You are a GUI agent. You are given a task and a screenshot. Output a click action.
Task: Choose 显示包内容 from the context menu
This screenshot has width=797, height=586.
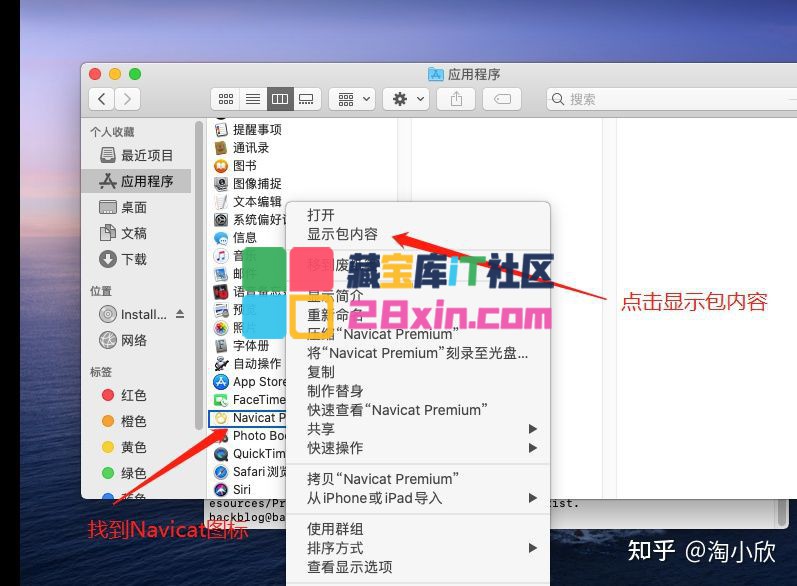point(418,234)
